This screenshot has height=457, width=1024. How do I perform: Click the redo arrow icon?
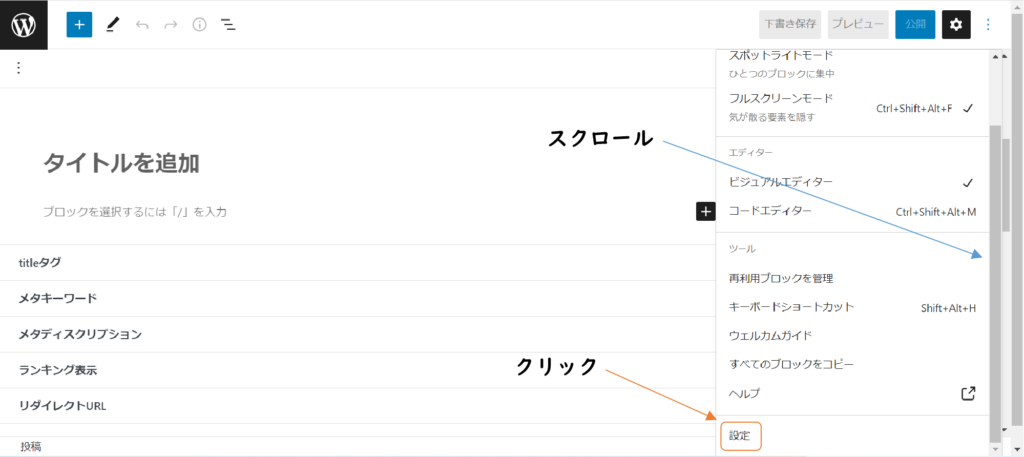[170, 25]
